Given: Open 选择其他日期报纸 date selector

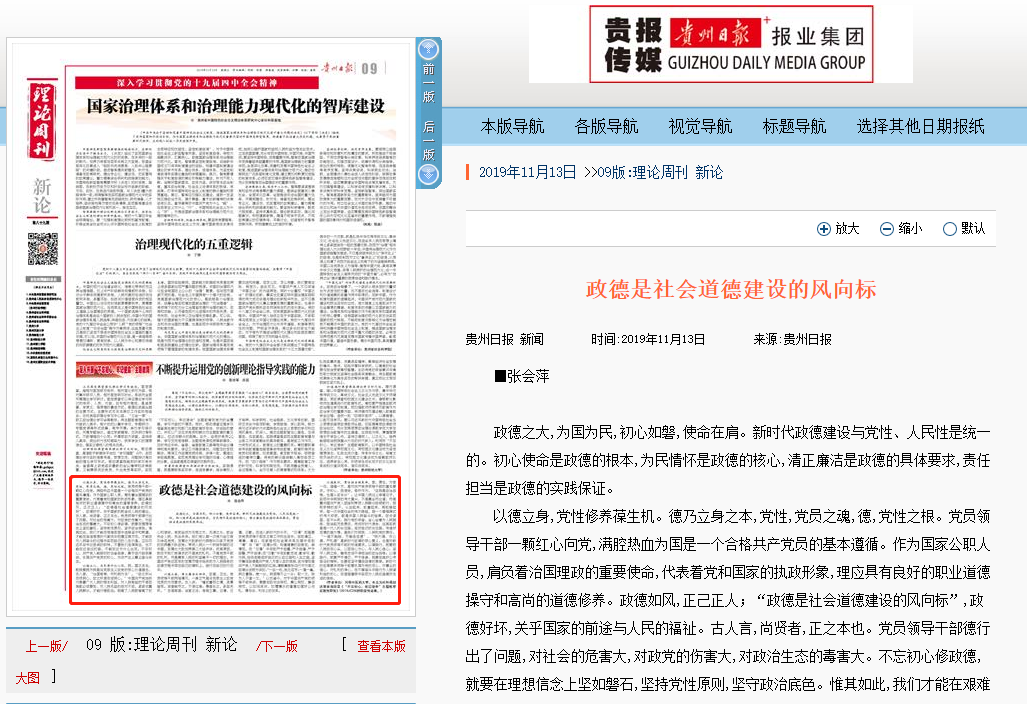Looking at the screenshot, I should point(920,126).
